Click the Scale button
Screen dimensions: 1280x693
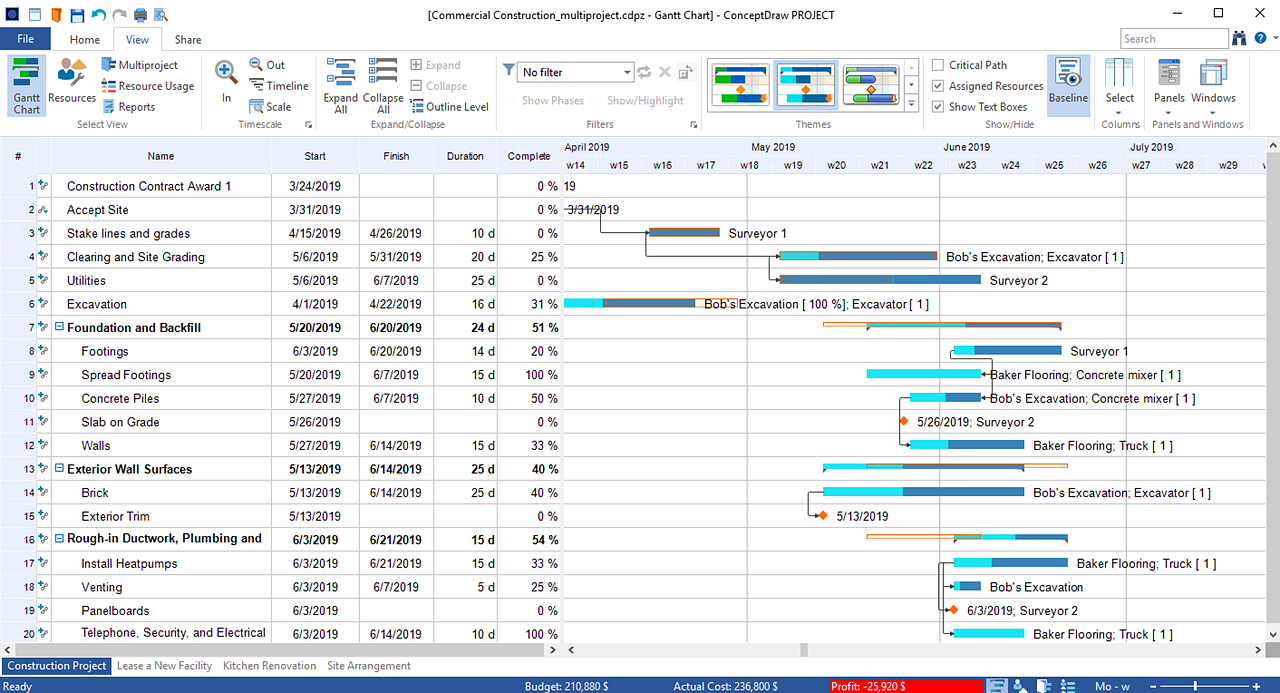click(x=270, y=107)
